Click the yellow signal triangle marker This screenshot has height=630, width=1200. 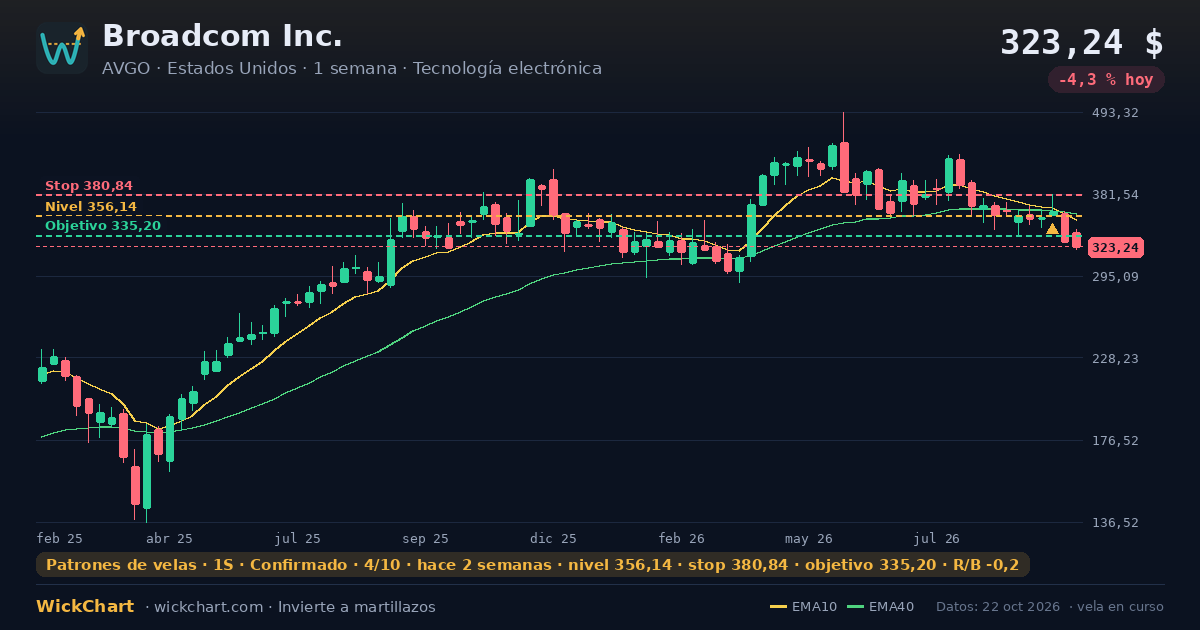[x=1052, y=229]
